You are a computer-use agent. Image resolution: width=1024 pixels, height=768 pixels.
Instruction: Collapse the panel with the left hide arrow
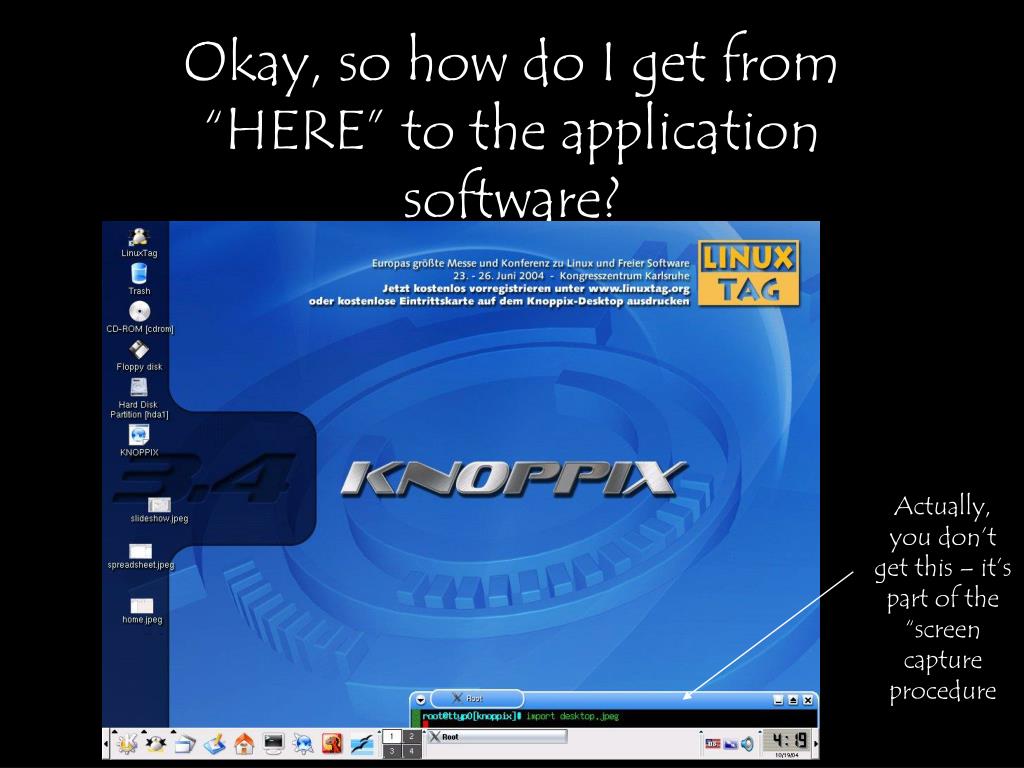coord(106,744)
